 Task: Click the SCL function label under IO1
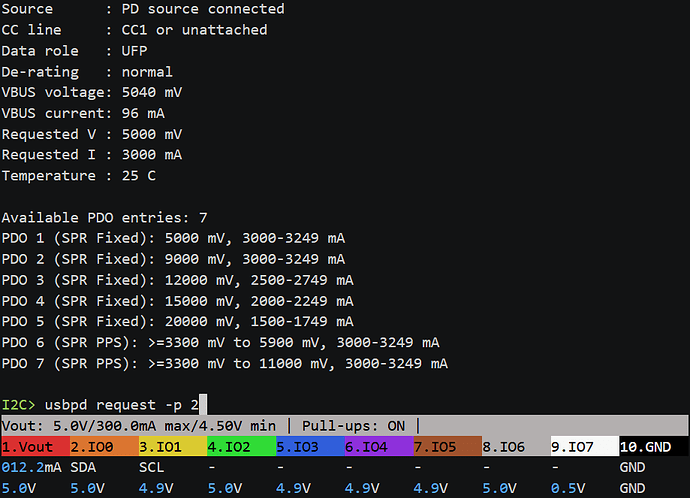coord(152,467)
